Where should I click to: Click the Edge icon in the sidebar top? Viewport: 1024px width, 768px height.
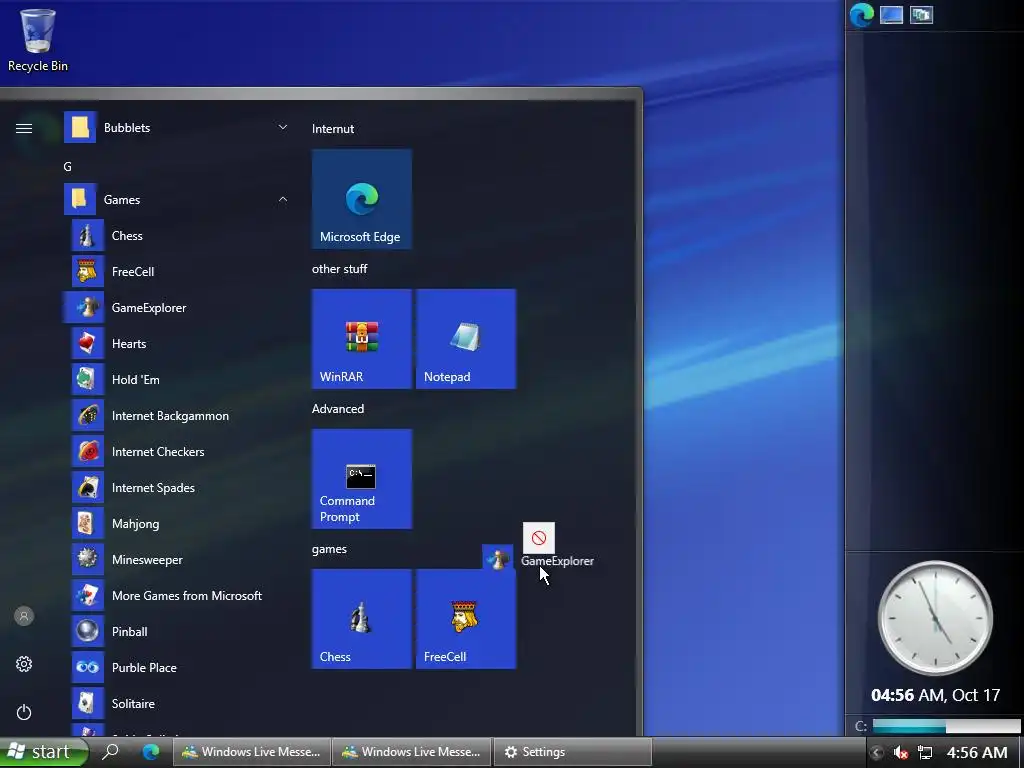(861, 15)
